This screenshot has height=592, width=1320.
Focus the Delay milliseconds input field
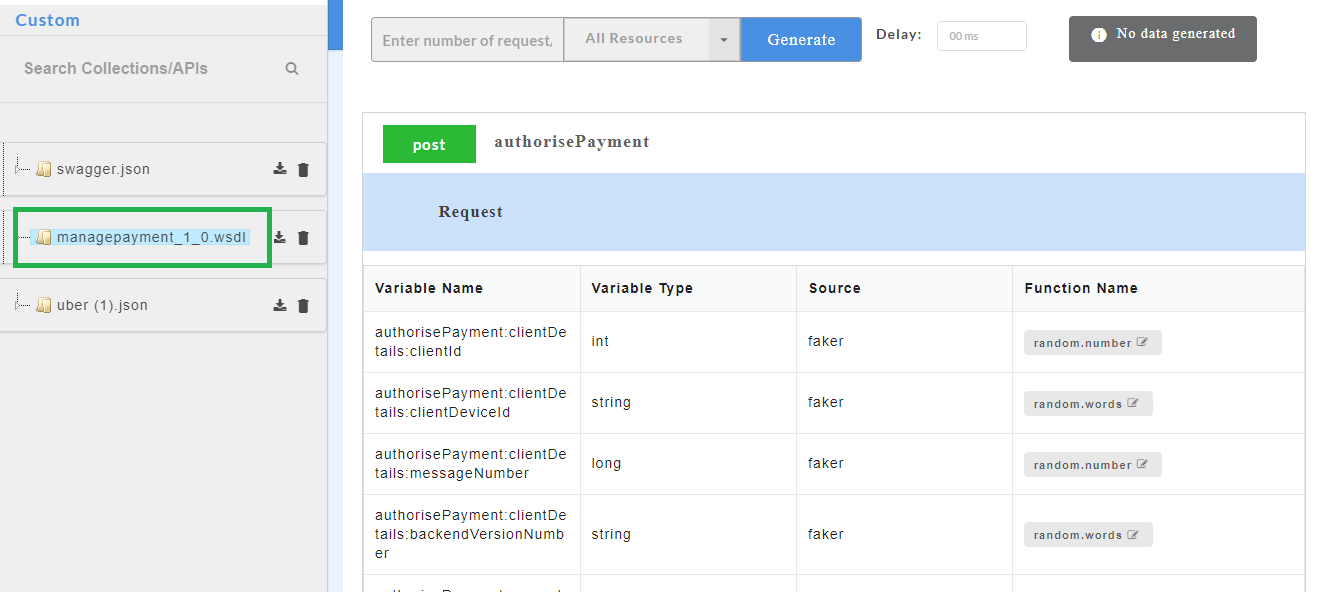click(x=981, y=36)
